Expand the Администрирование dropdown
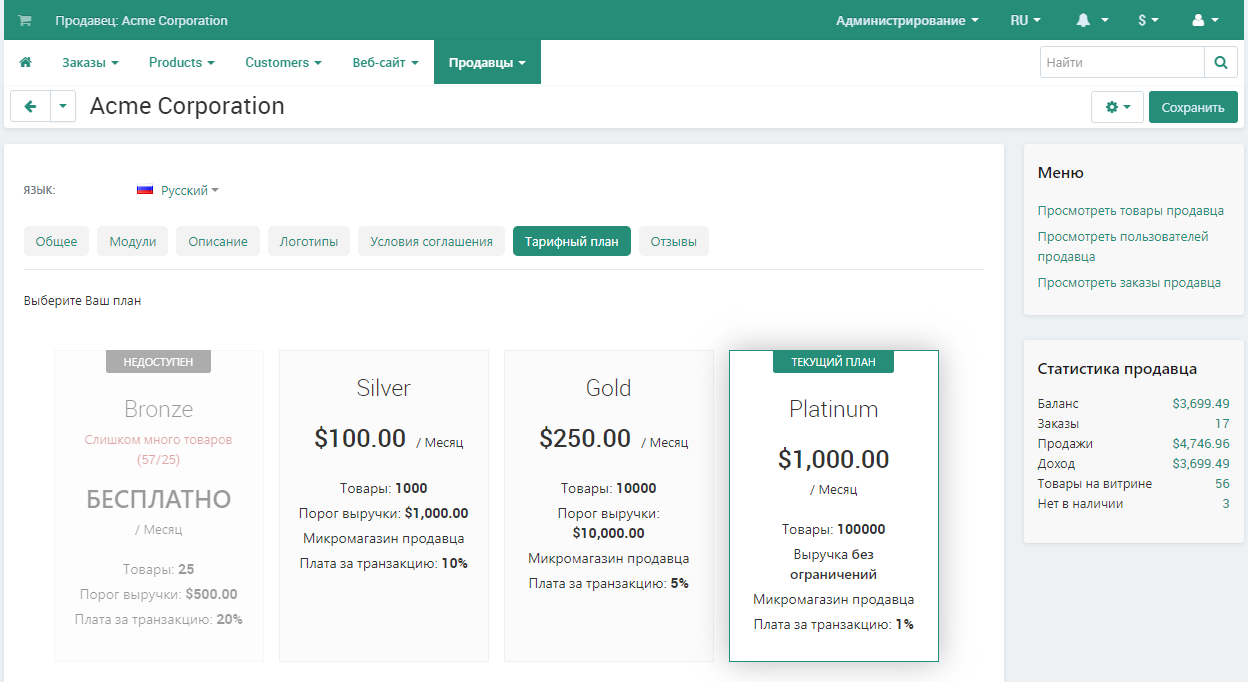 pyautogui.click(x=907, y=20)
